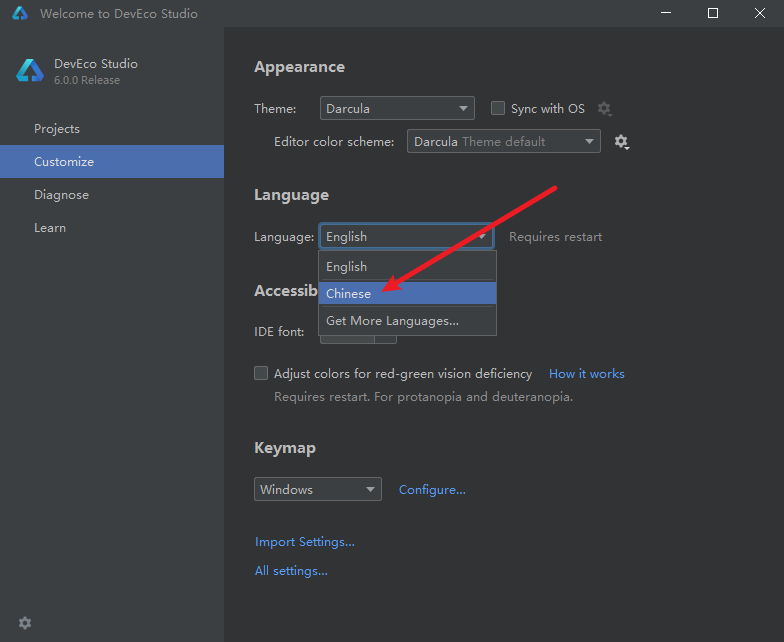Click the 6.0.0 Release version text
Viewport: 784px width, 642px height.
(87, 80)
